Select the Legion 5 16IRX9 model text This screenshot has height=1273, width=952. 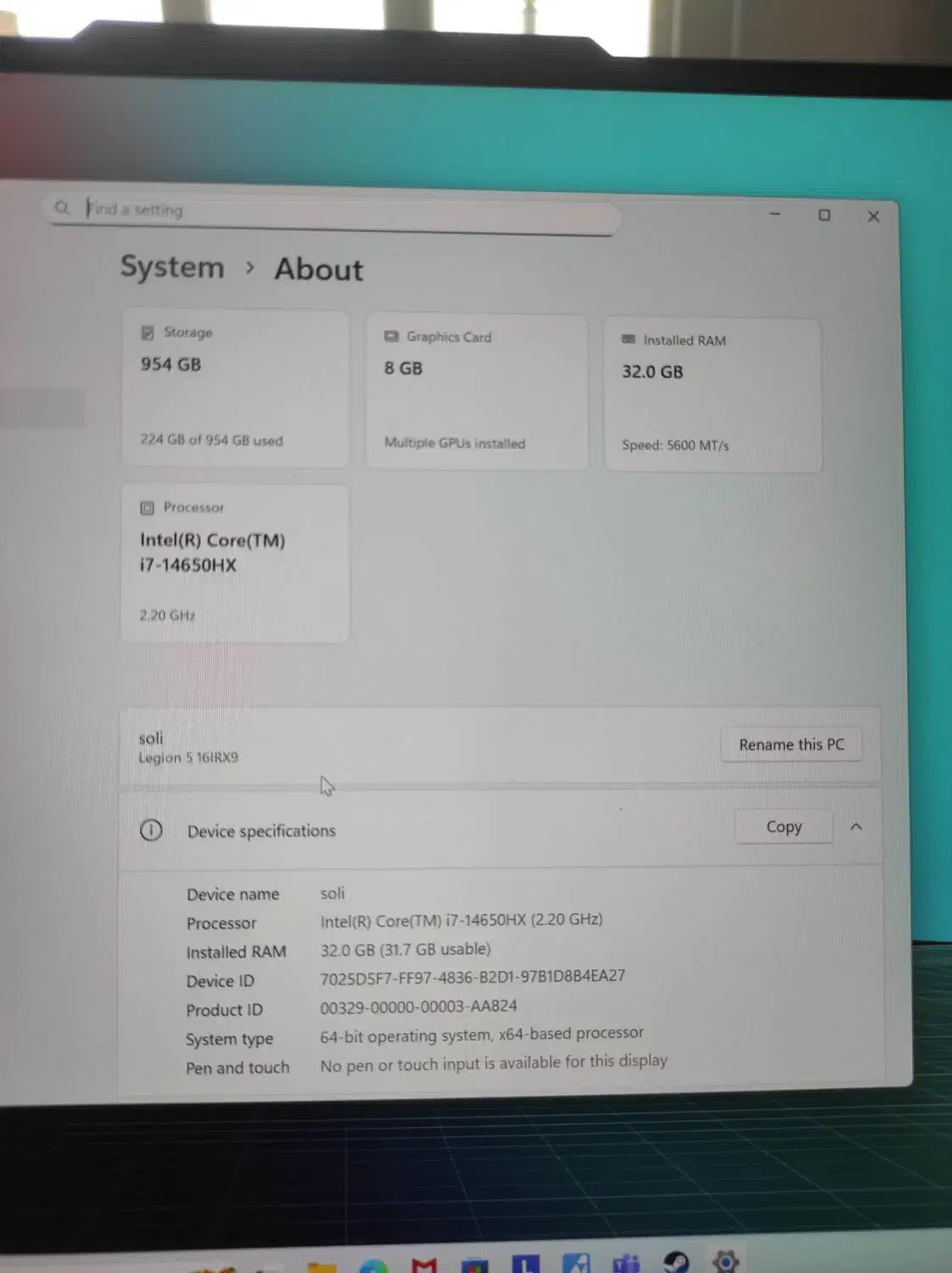(188, 757)
